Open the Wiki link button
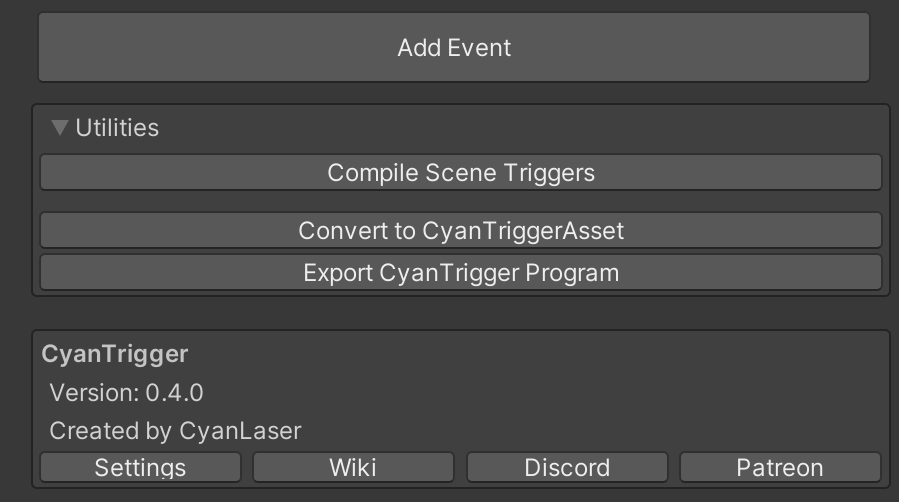The height and width of the screenshot is (502, 899). [353, 467]
